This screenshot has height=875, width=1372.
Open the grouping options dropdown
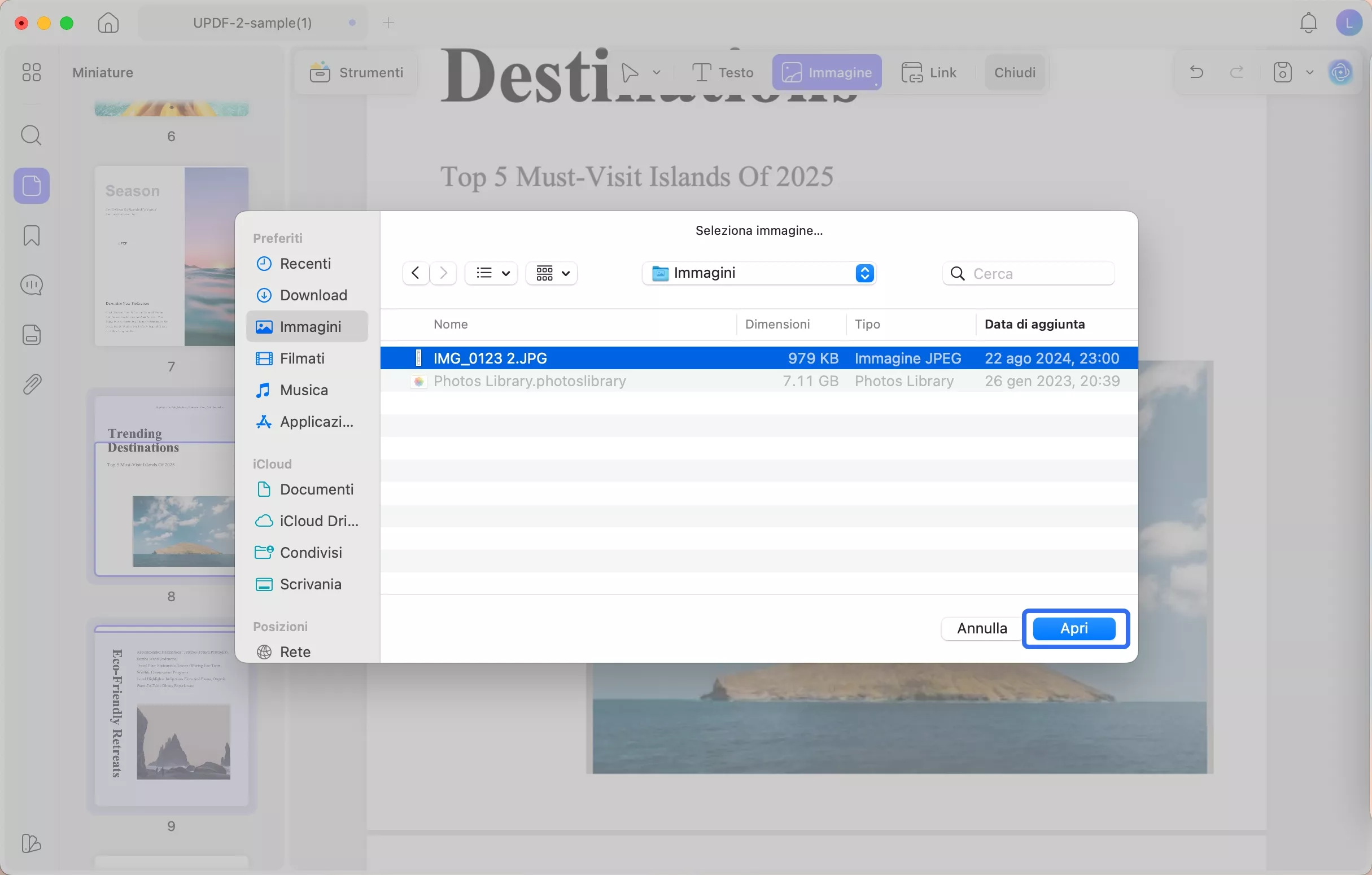click(552, 273)
